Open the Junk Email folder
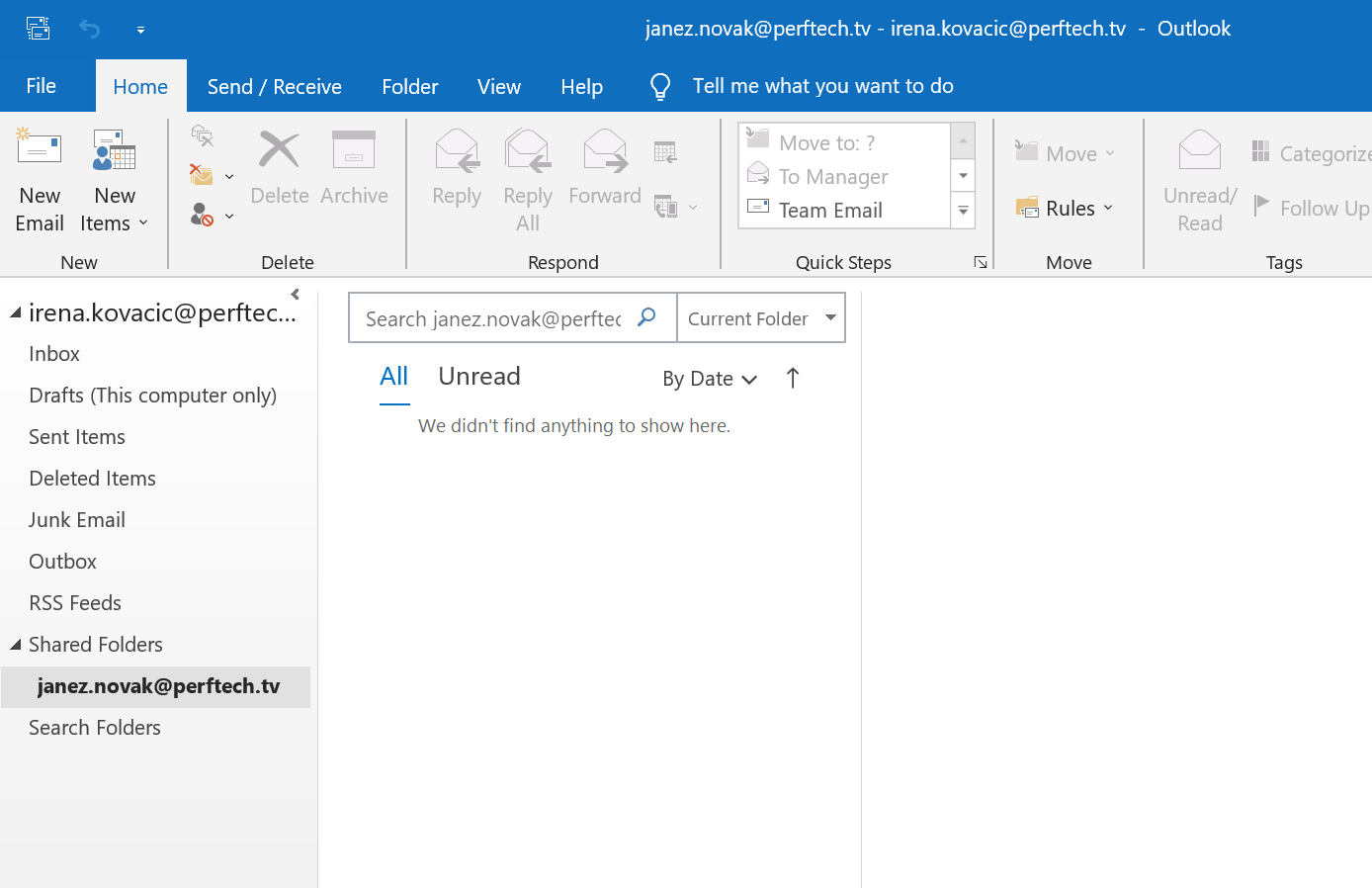Screen dimensions: 1372x888 [x=77, y=520]
